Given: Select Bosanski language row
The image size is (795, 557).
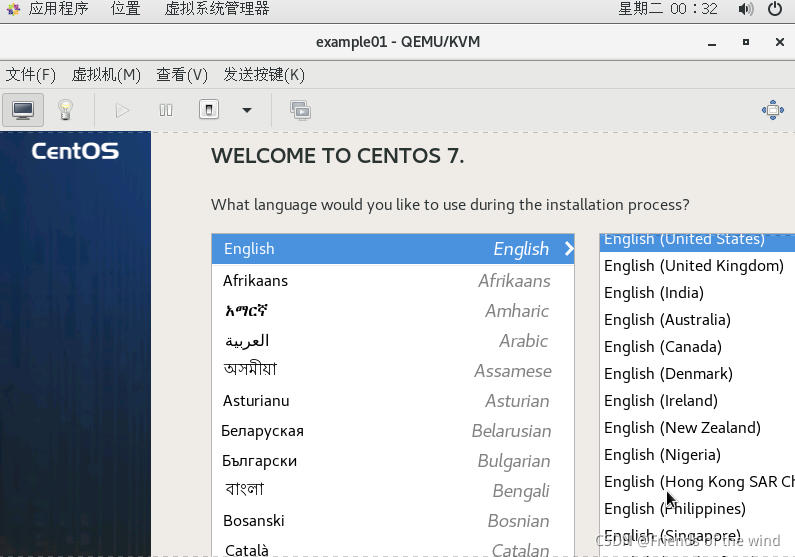Looking at the screenshot, I should point(393,521).
